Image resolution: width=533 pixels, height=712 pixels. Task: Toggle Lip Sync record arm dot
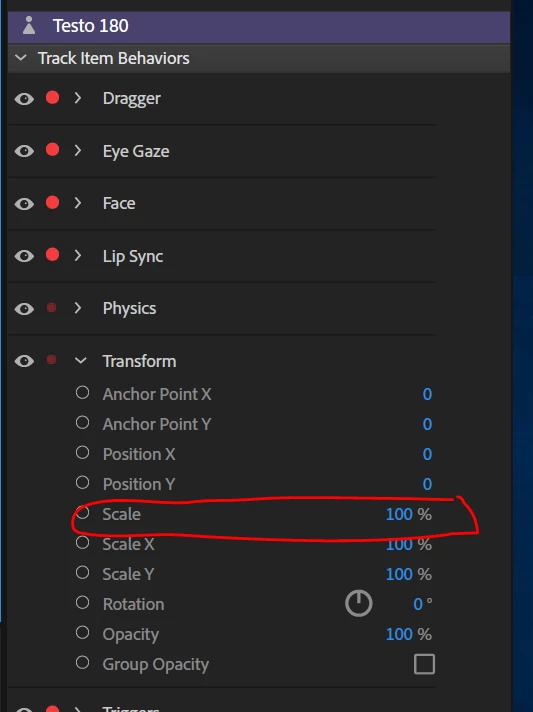pos(52,255)
